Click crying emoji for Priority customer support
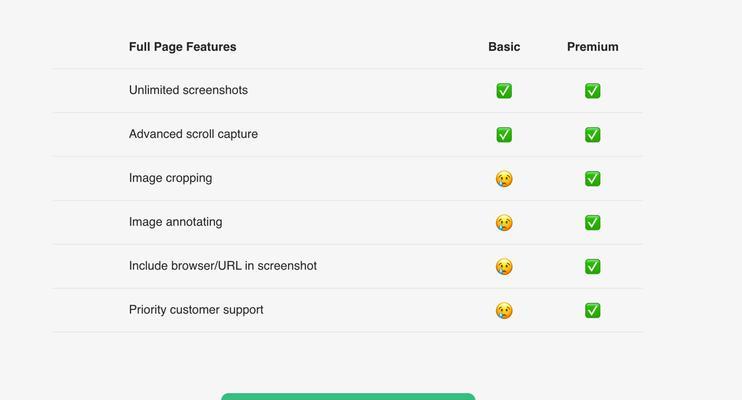 (x=504, y=311)
